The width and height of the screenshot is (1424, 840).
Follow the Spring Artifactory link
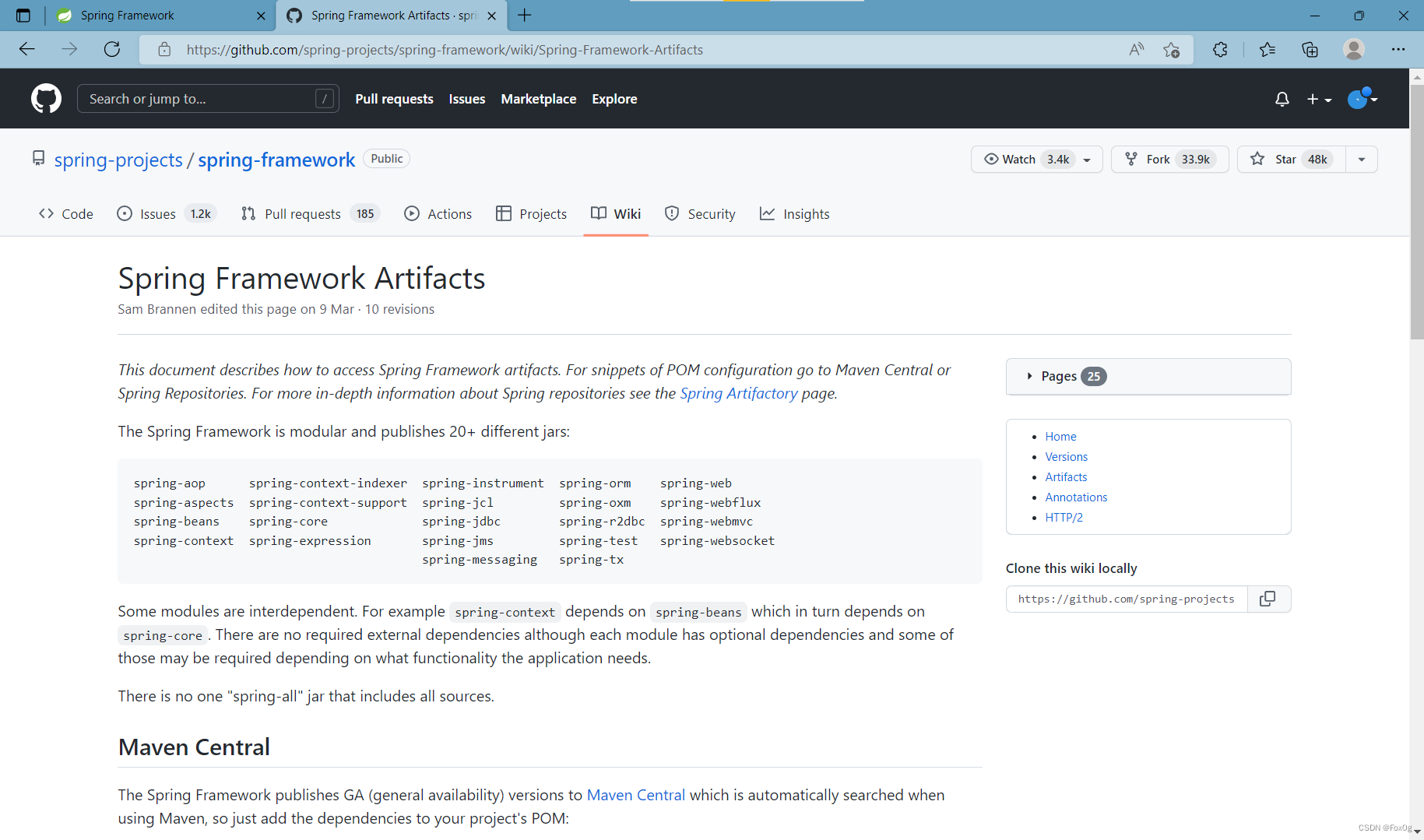(739, 393)
